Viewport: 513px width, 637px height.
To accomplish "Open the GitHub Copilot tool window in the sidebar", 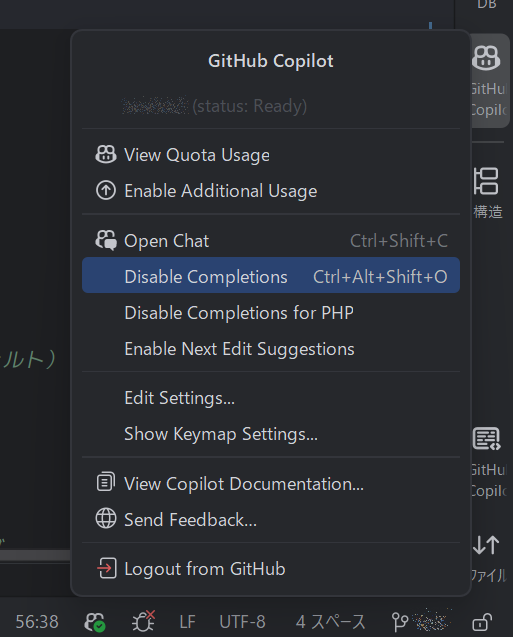I will pos(487,80).
